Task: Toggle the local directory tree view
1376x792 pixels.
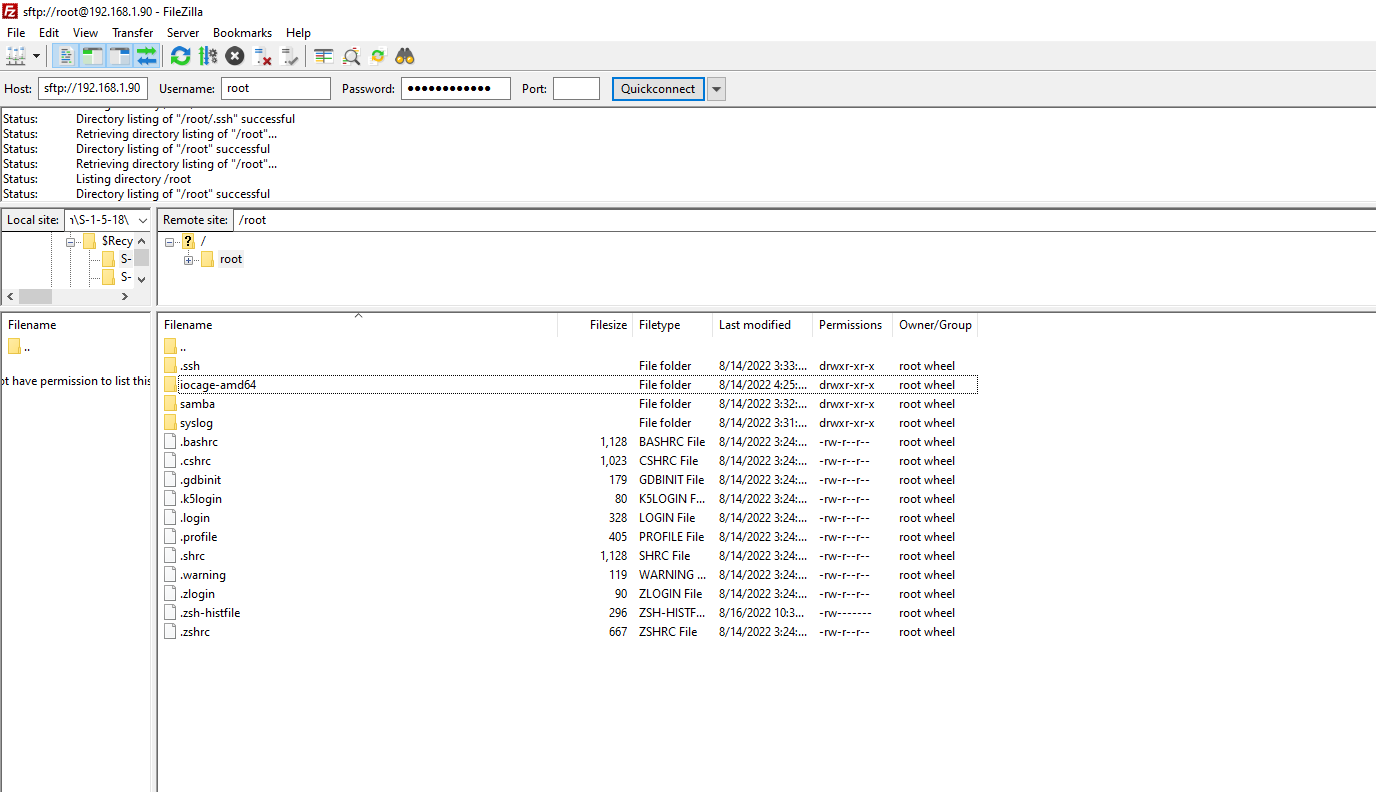Action: point(92,56)
